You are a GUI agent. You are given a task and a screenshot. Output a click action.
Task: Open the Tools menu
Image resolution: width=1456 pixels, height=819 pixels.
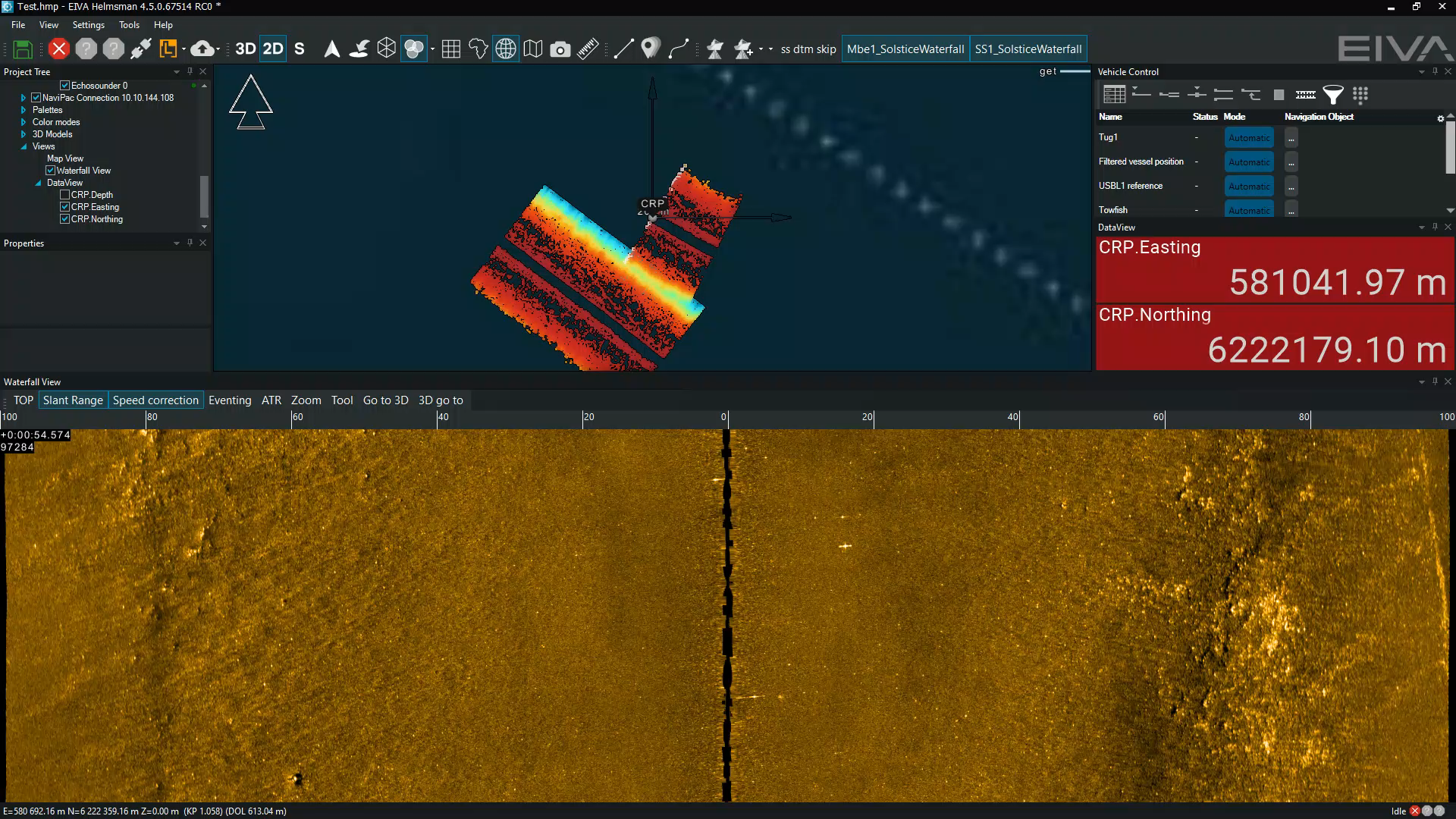[129, 25]
